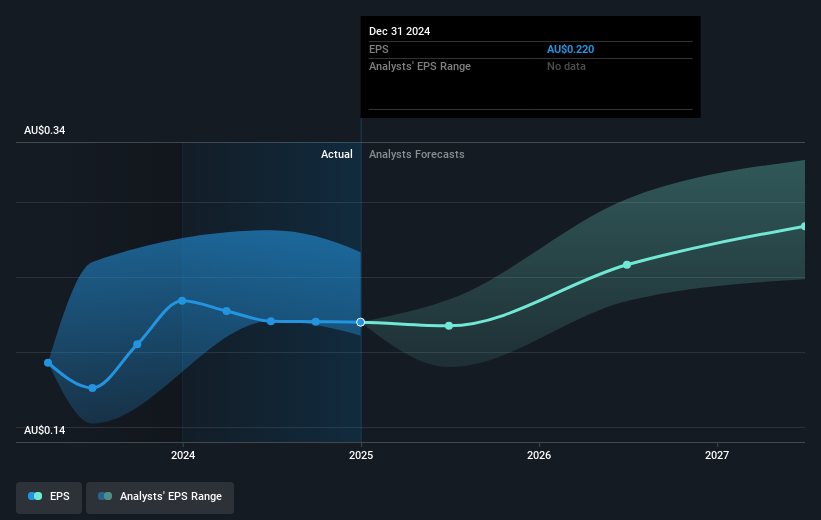Viewport: 821px width, 520px height.
Task: Select the late-2024 EPS data point
Action: pos(316,322)
